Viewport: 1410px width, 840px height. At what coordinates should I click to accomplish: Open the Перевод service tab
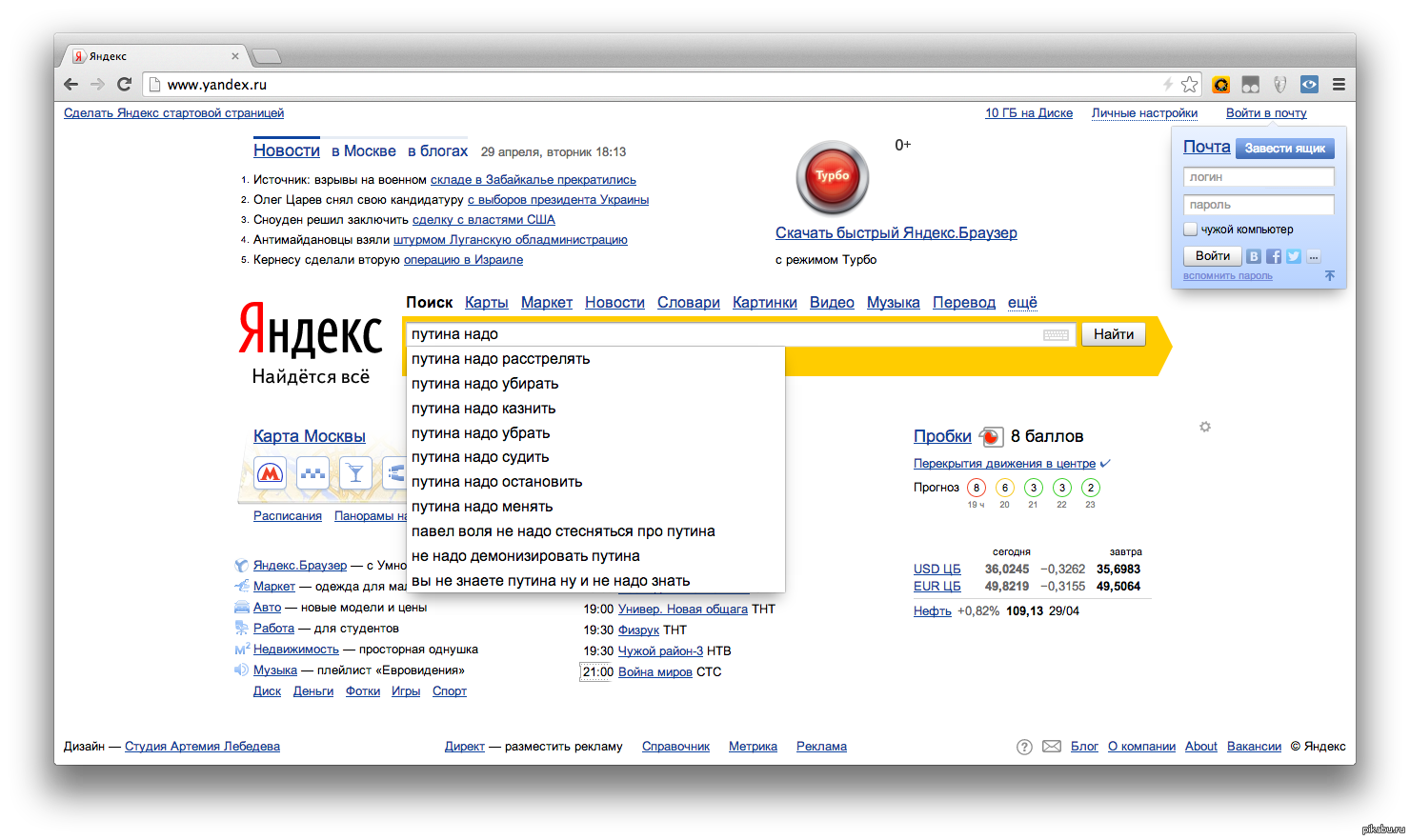pos(964,302)
